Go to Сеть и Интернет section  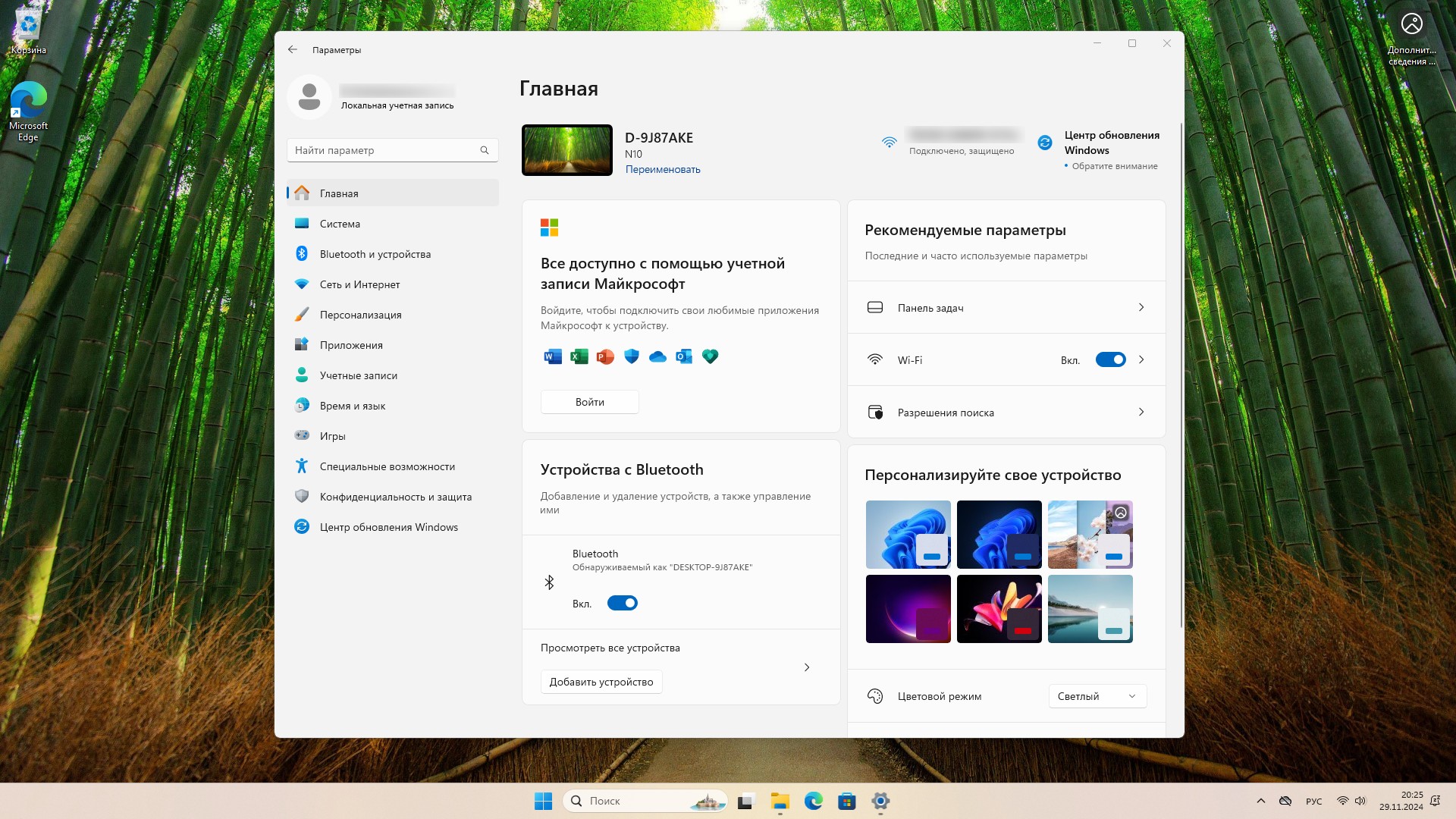pos(359,284)
